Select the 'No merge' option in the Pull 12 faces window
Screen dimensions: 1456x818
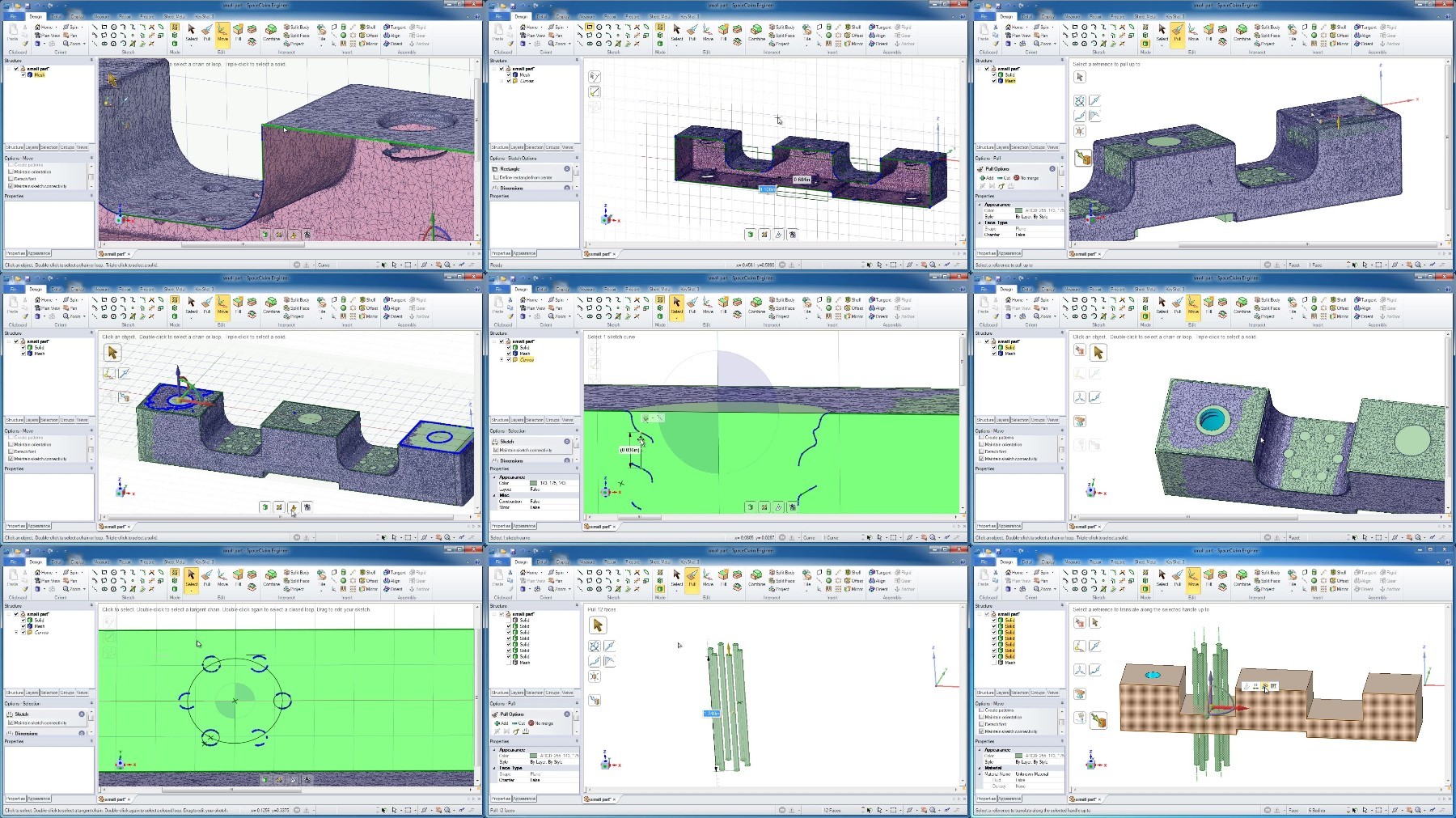coord(541,723)
